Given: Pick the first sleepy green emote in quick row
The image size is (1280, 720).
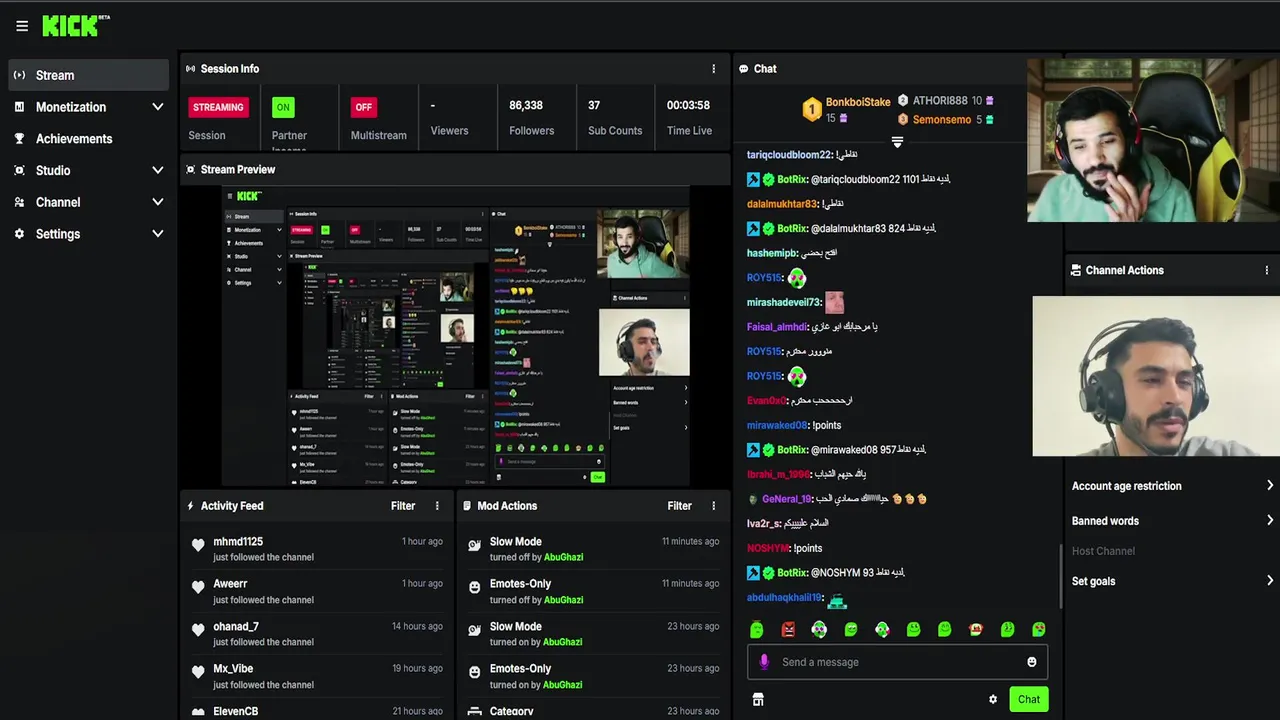Looking at the screenshot, I should (x=757, y=629).
